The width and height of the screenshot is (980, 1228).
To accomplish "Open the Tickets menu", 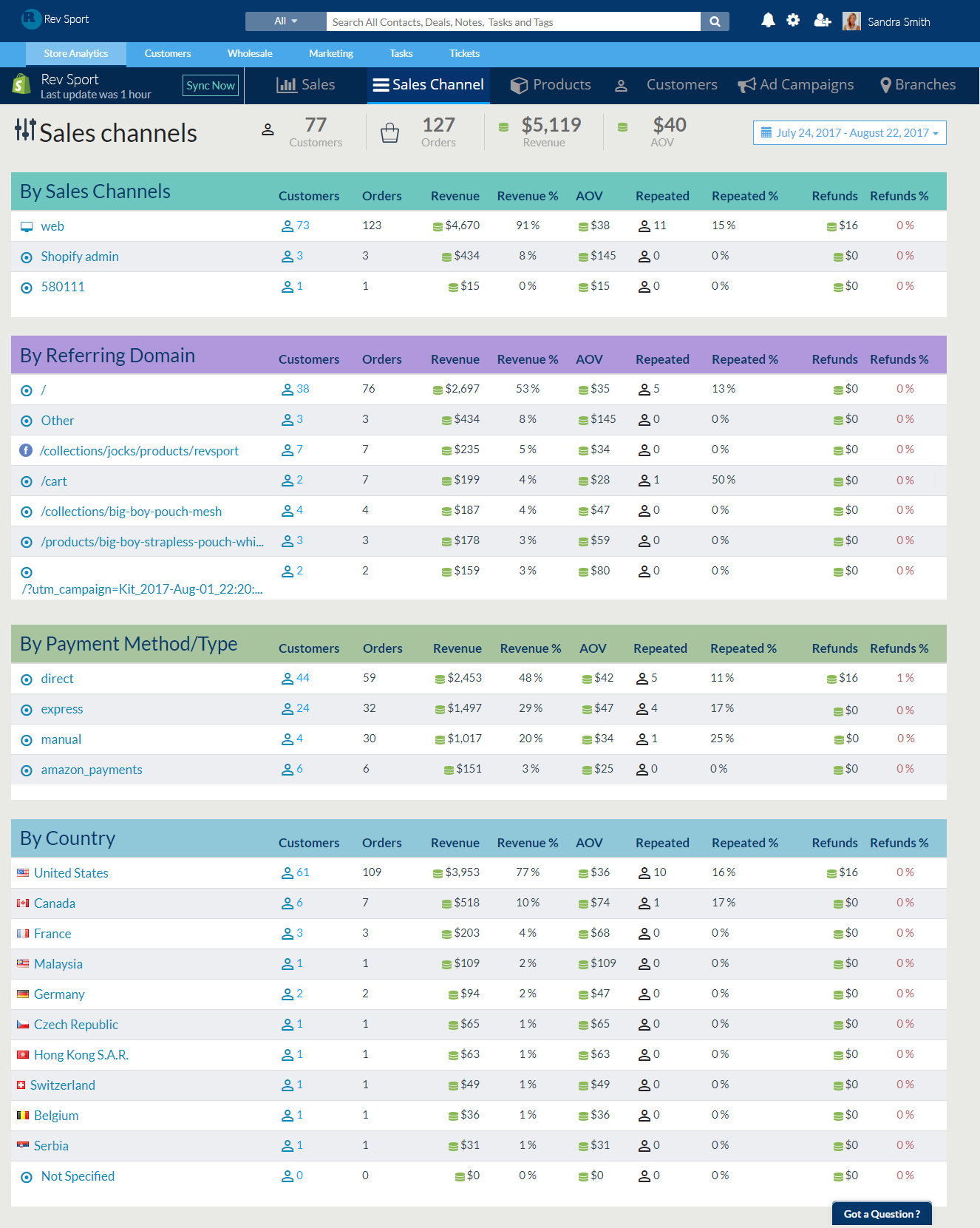I will [465, 54].
